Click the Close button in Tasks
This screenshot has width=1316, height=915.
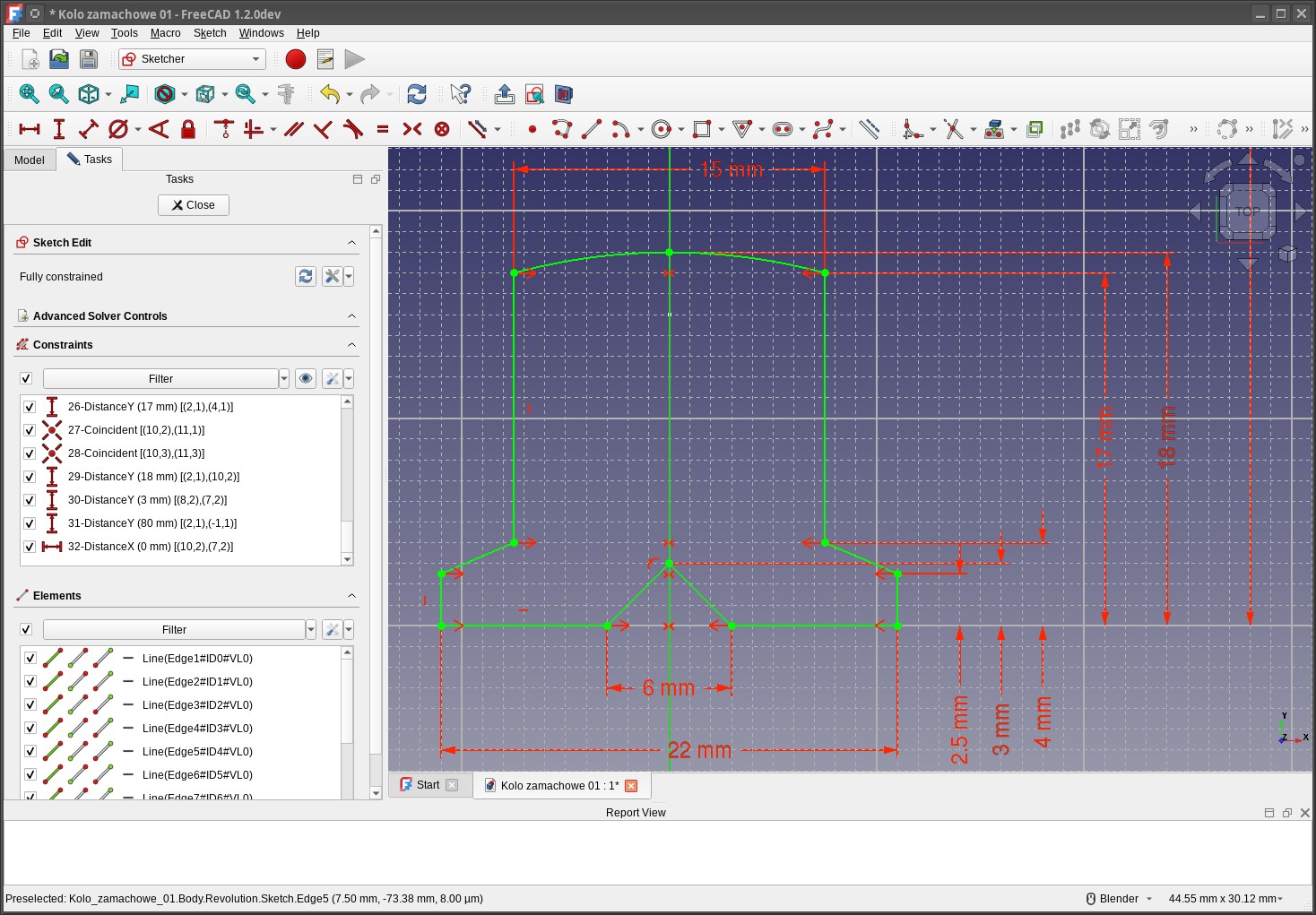194,205
